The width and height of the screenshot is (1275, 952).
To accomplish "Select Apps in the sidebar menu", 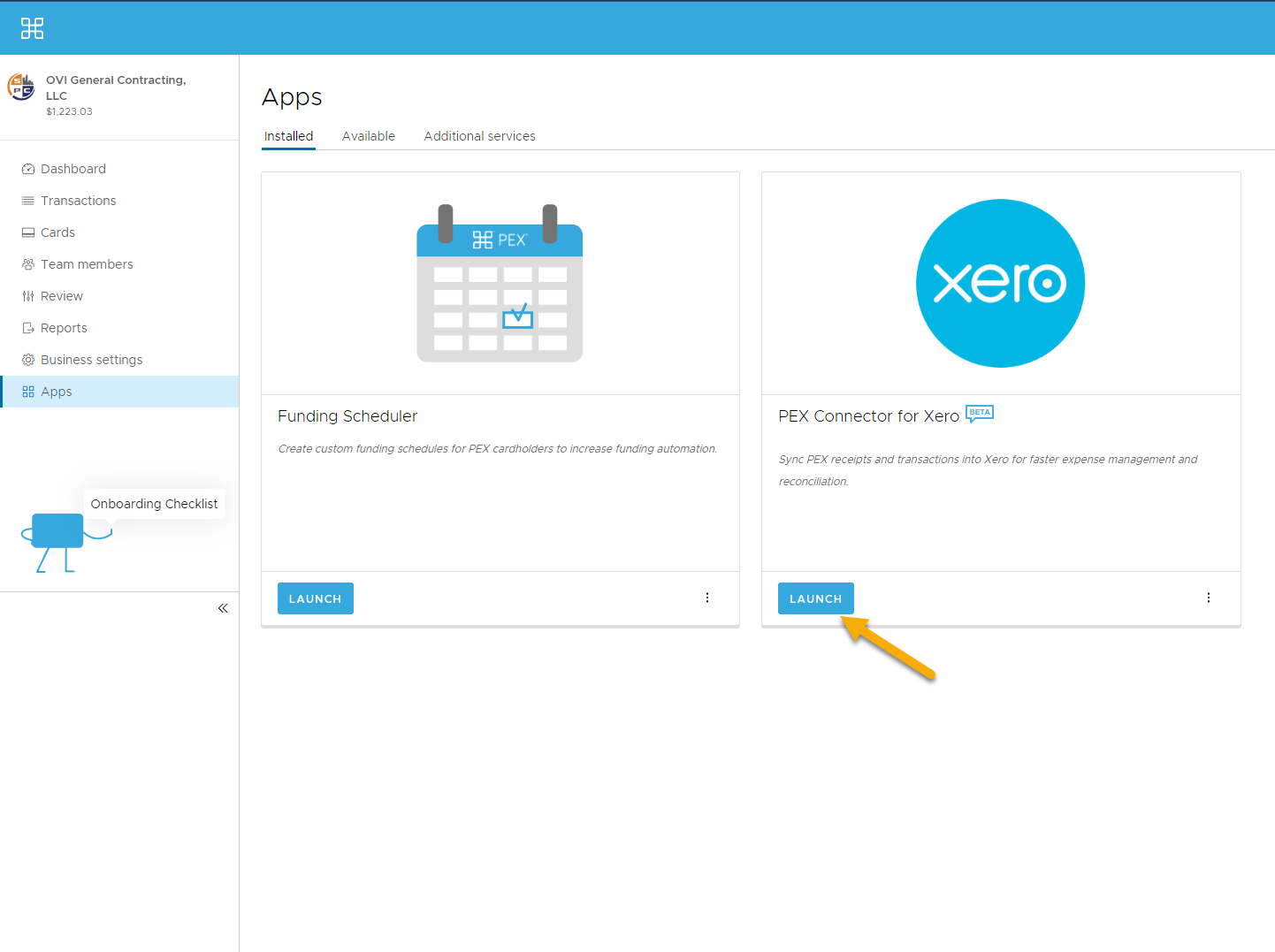I will pyautogui.click(x=57, y=392).
